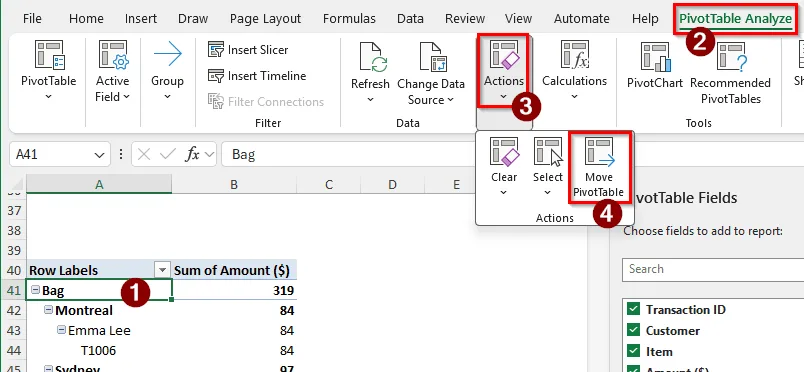804x372 pixels.
Task: Select the T1006 cell
Action: pyautogui.click(x=99, y=350)
